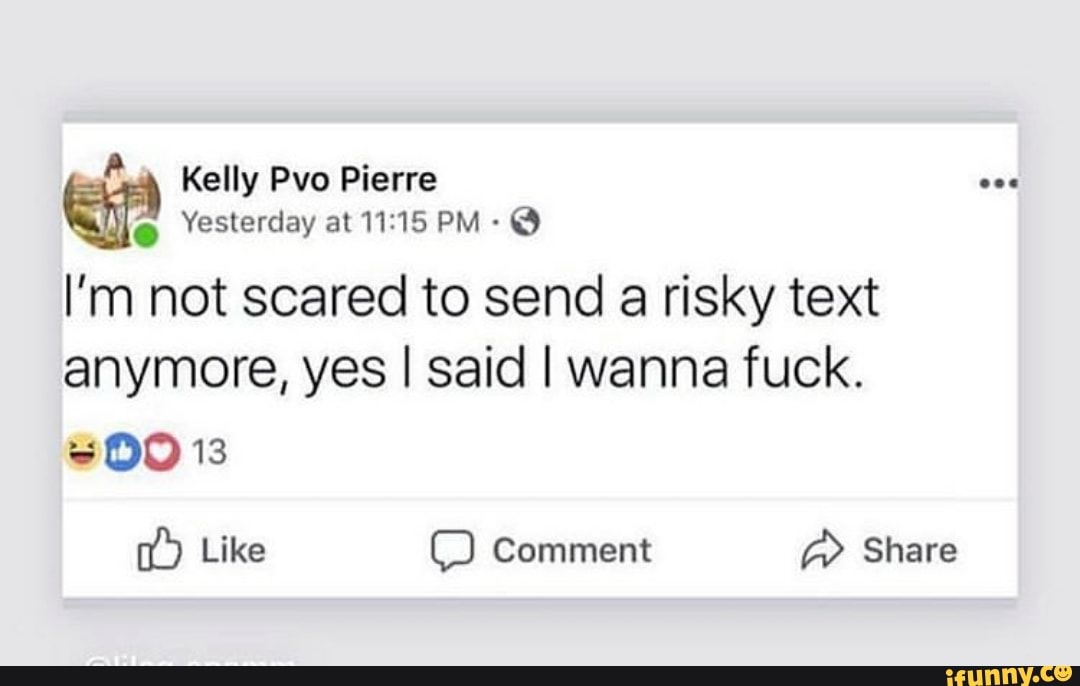Click the smiley face in iFunny logo

[x=1061, y=672]
